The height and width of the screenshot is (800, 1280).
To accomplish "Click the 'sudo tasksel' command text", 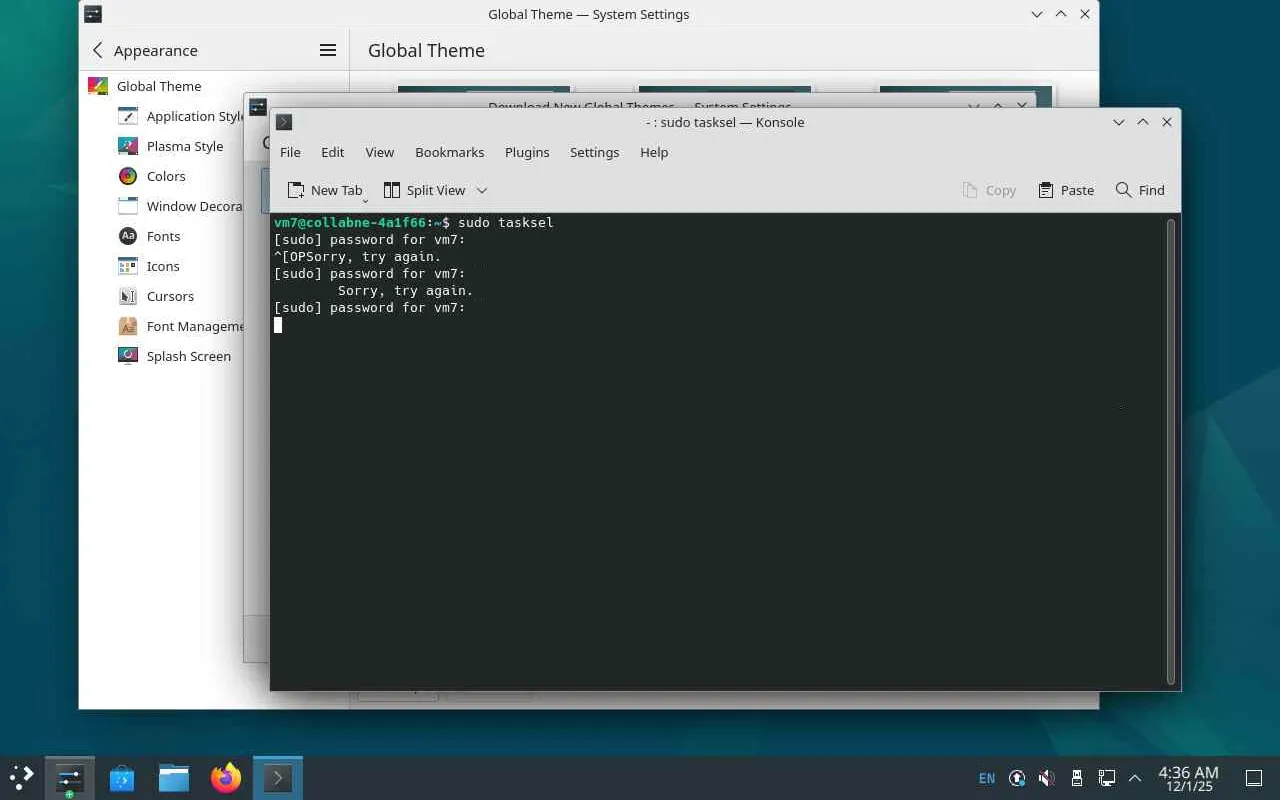I will coord(506,222).
